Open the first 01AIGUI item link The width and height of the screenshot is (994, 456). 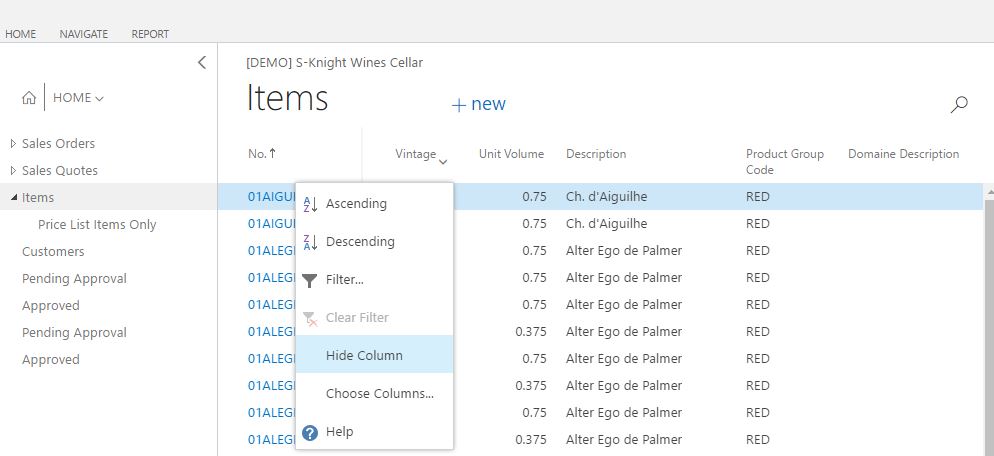point(272,197)
